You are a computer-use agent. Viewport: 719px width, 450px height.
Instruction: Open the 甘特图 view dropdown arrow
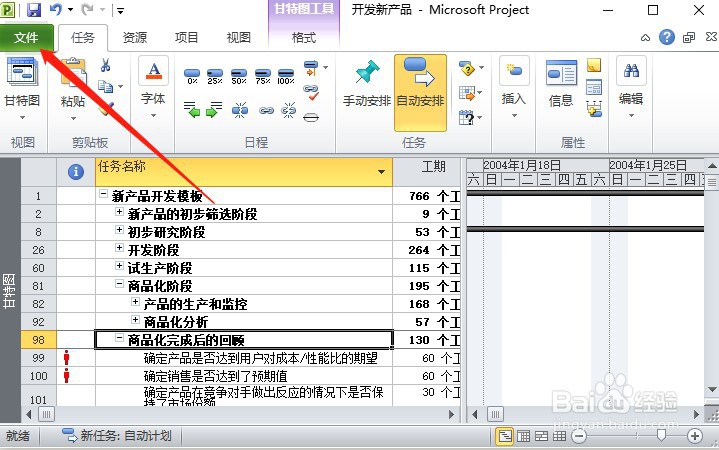coord(22,118)
